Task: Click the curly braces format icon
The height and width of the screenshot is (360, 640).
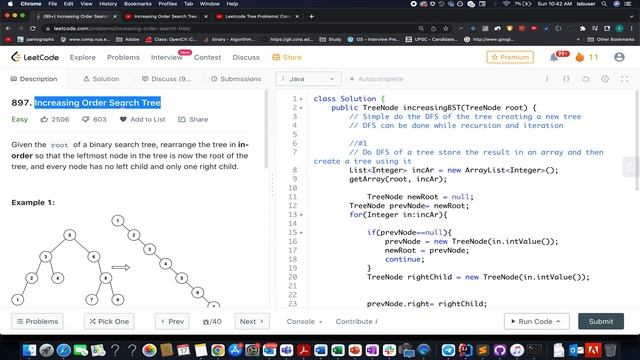Action: [566, 79]
